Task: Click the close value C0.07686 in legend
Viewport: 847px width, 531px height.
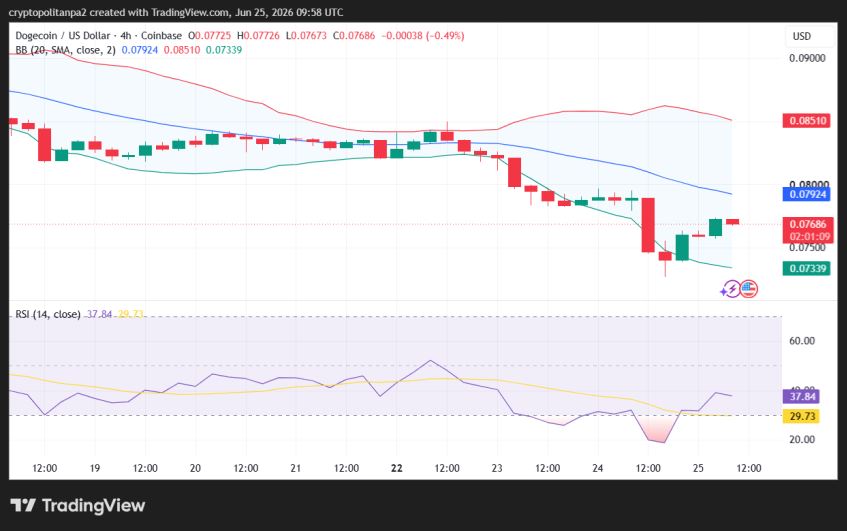Action: (x=354, y=36)
